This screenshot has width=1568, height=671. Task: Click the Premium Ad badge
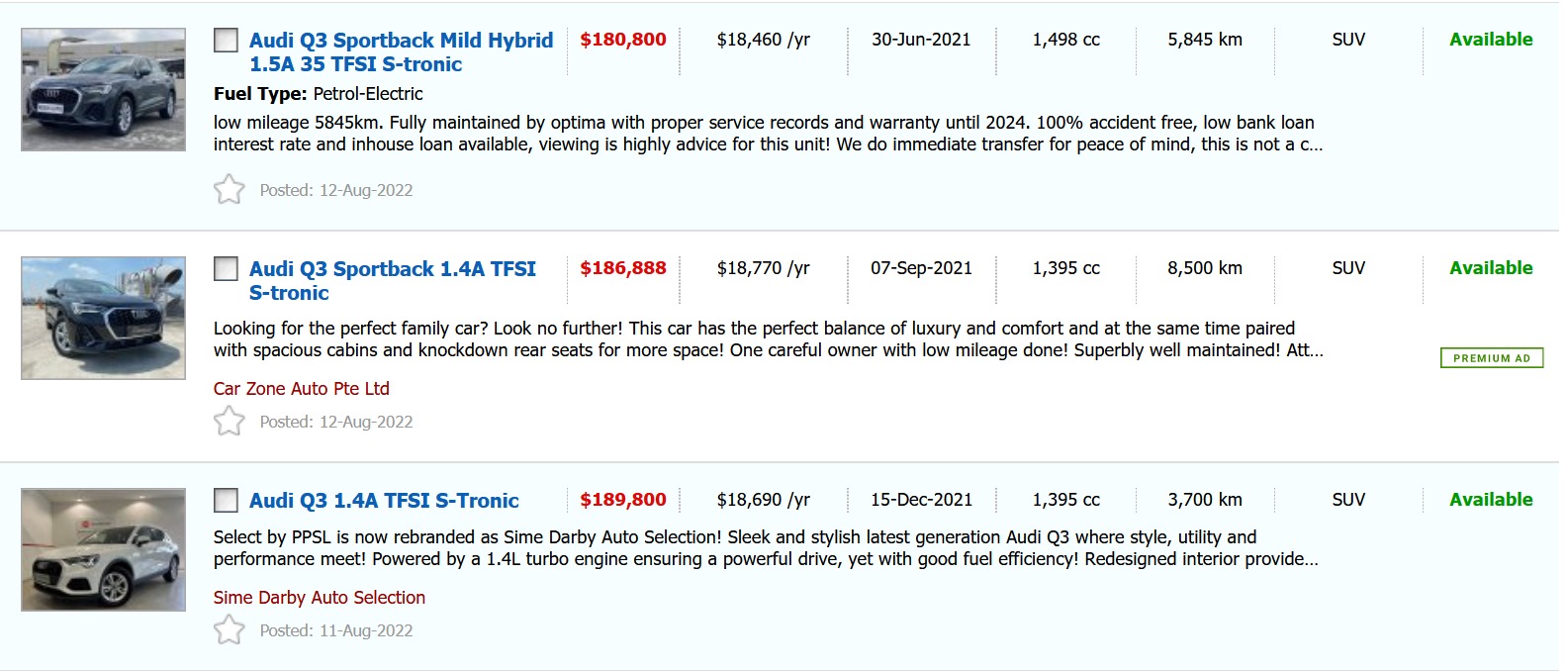point(1491,358)
